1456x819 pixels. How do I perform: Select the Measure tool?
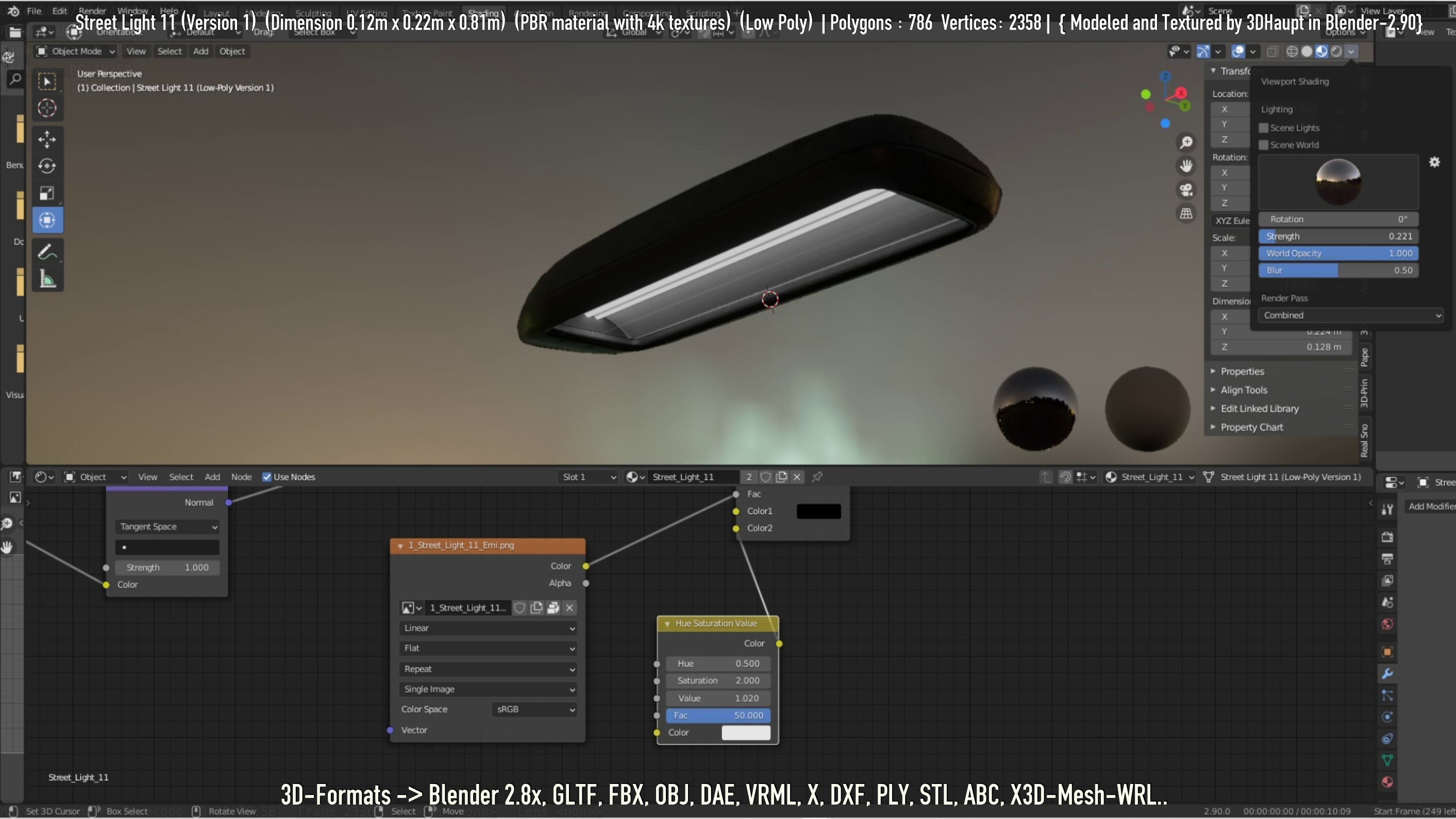click(47, 279)
